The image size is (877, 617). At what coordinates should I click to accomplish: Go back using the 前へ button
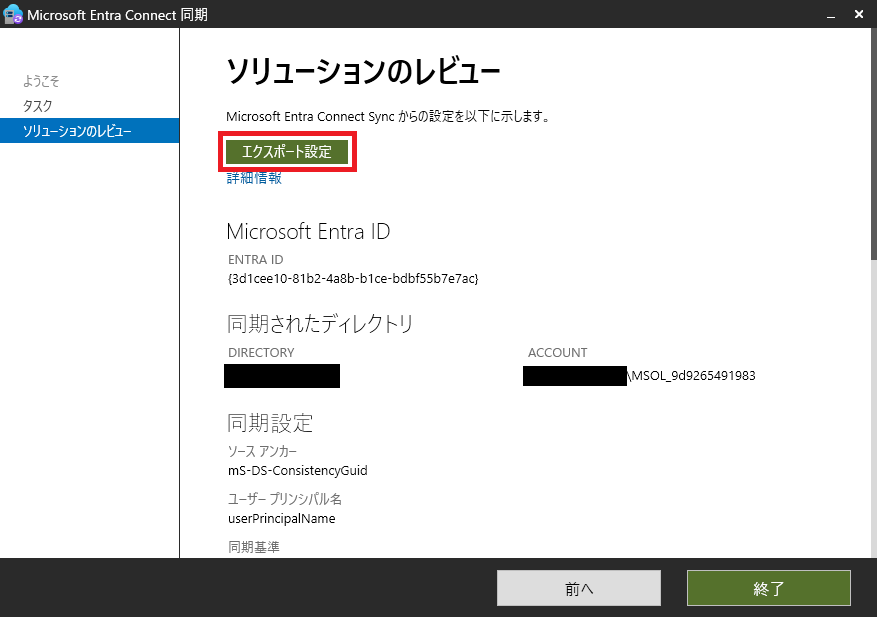[x=578, y=588]
